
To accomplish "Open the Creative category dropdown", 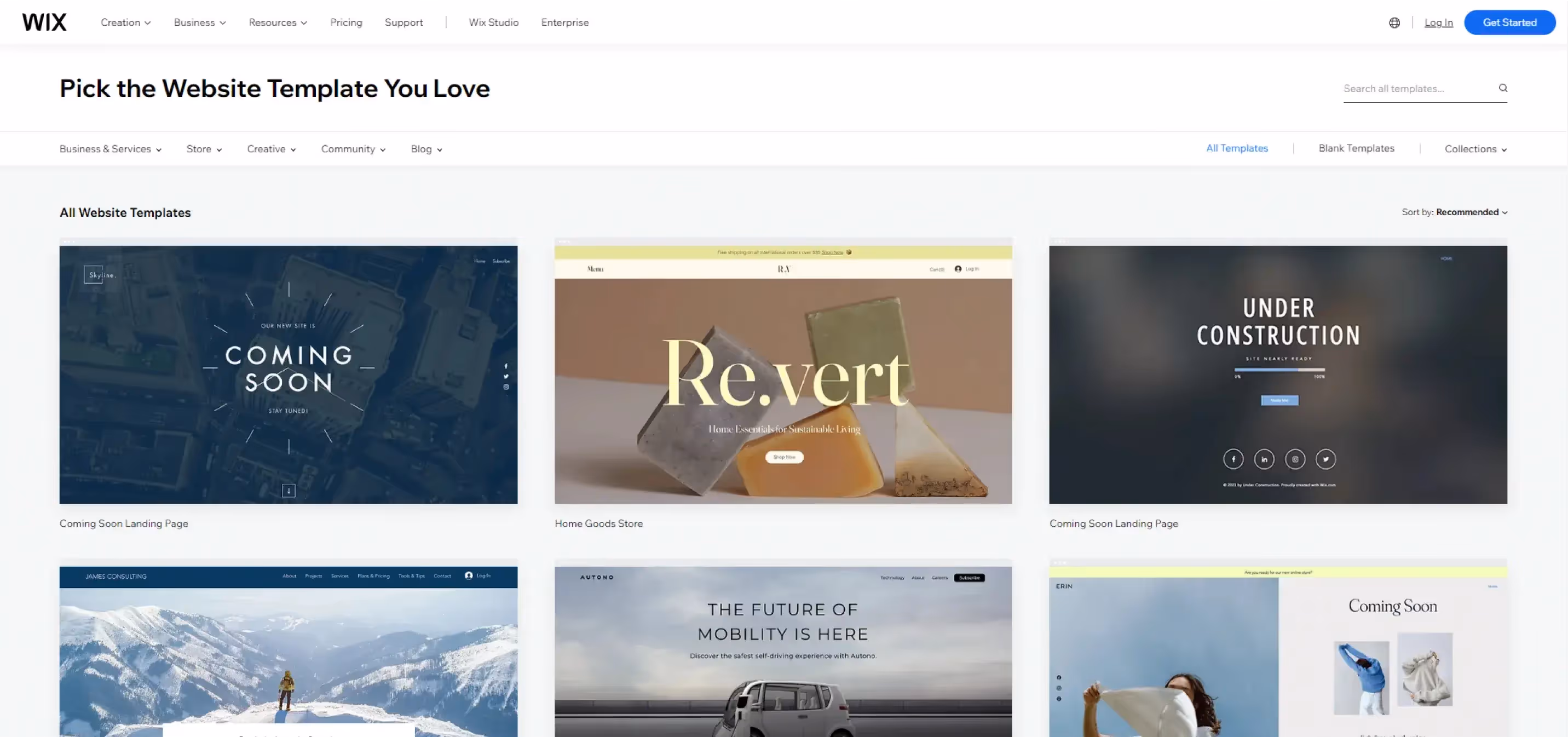I will click(x=272, y=148).
